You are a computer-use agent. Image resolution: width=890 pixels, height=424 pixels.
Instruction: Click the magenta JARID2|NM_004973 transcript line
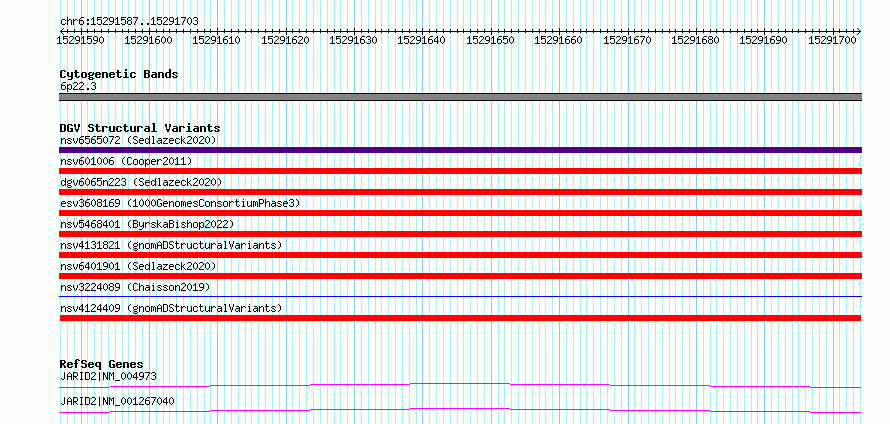(460, 385)
